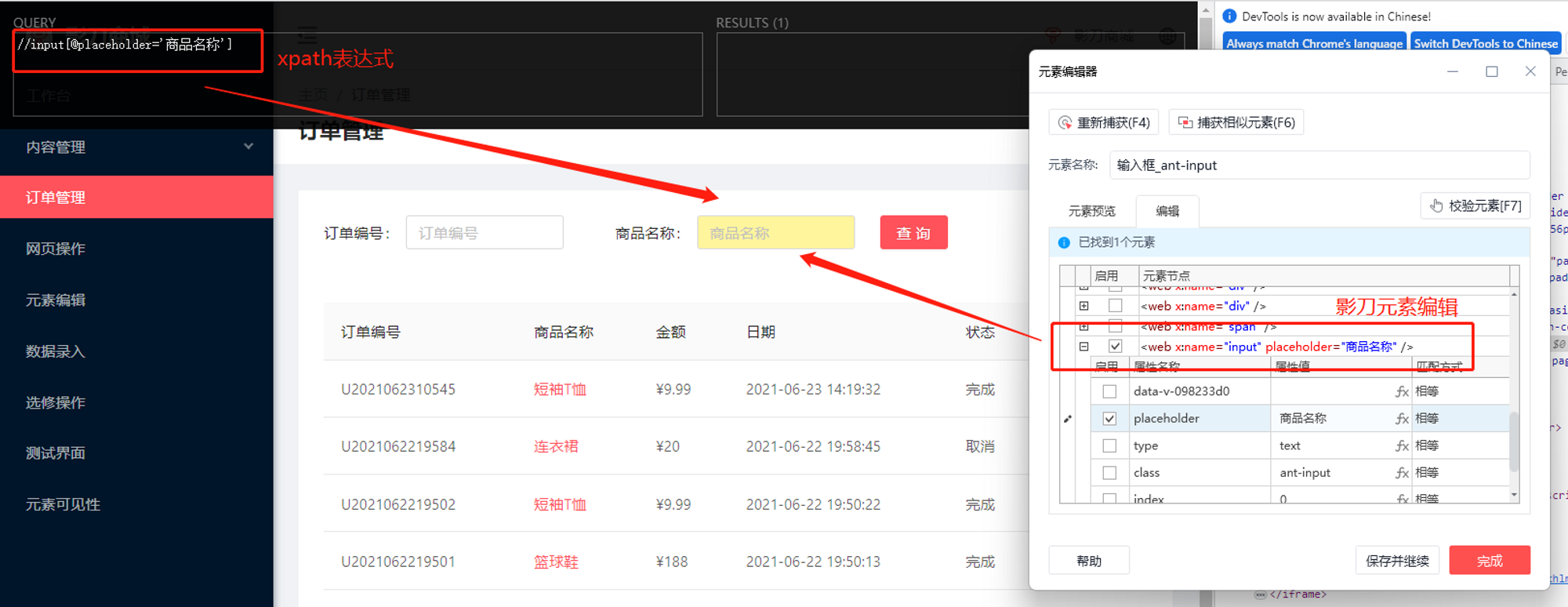Click the 订单编号 input field
The image size is (1568, 607).
click(485, 233)
